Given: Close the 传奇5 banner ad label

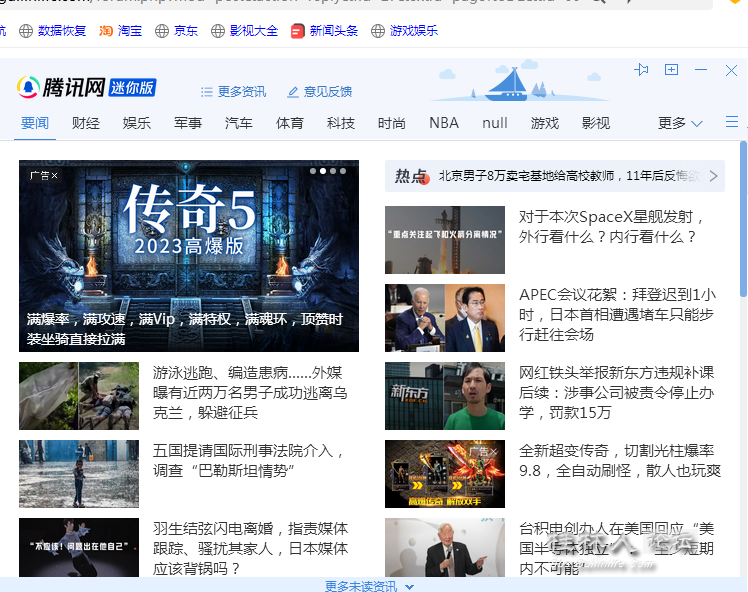Looking at the screenshot, I should pos(54,176).
